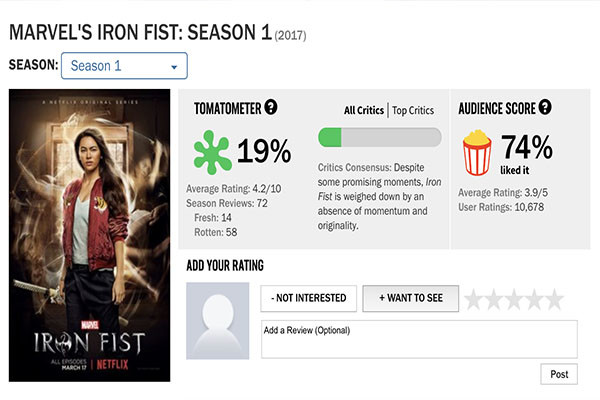The width and height of the screenshot is (600, 400).
Task: Click the popcorn bucket audience icon
Action: coord(477,153)
